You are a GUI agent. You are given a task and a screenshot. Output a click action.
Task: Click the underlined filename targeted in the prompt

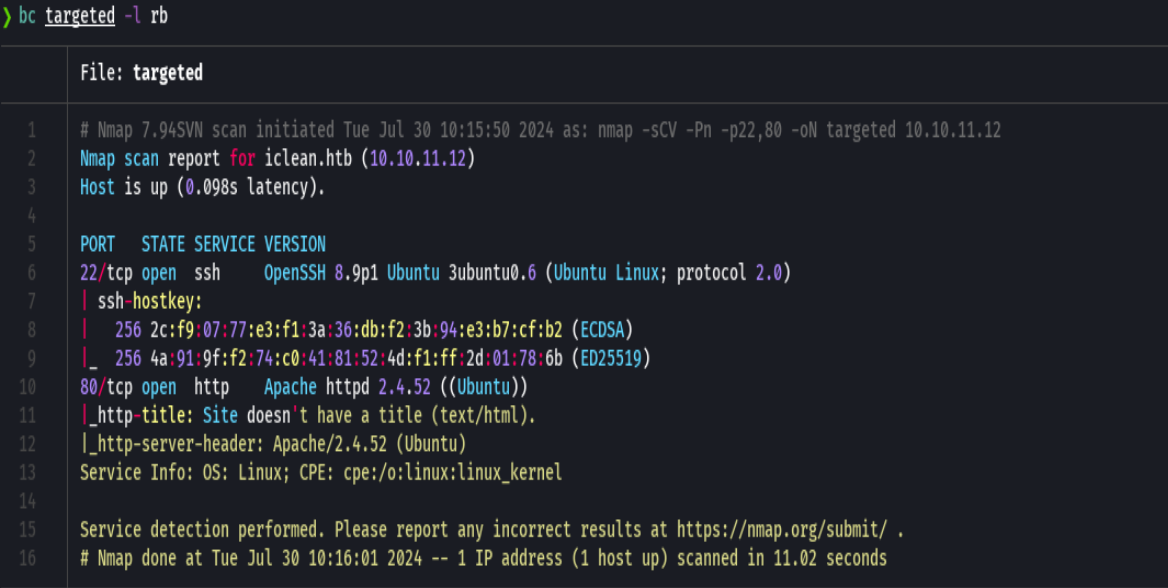pyautogui.click(x=80, y=16)
